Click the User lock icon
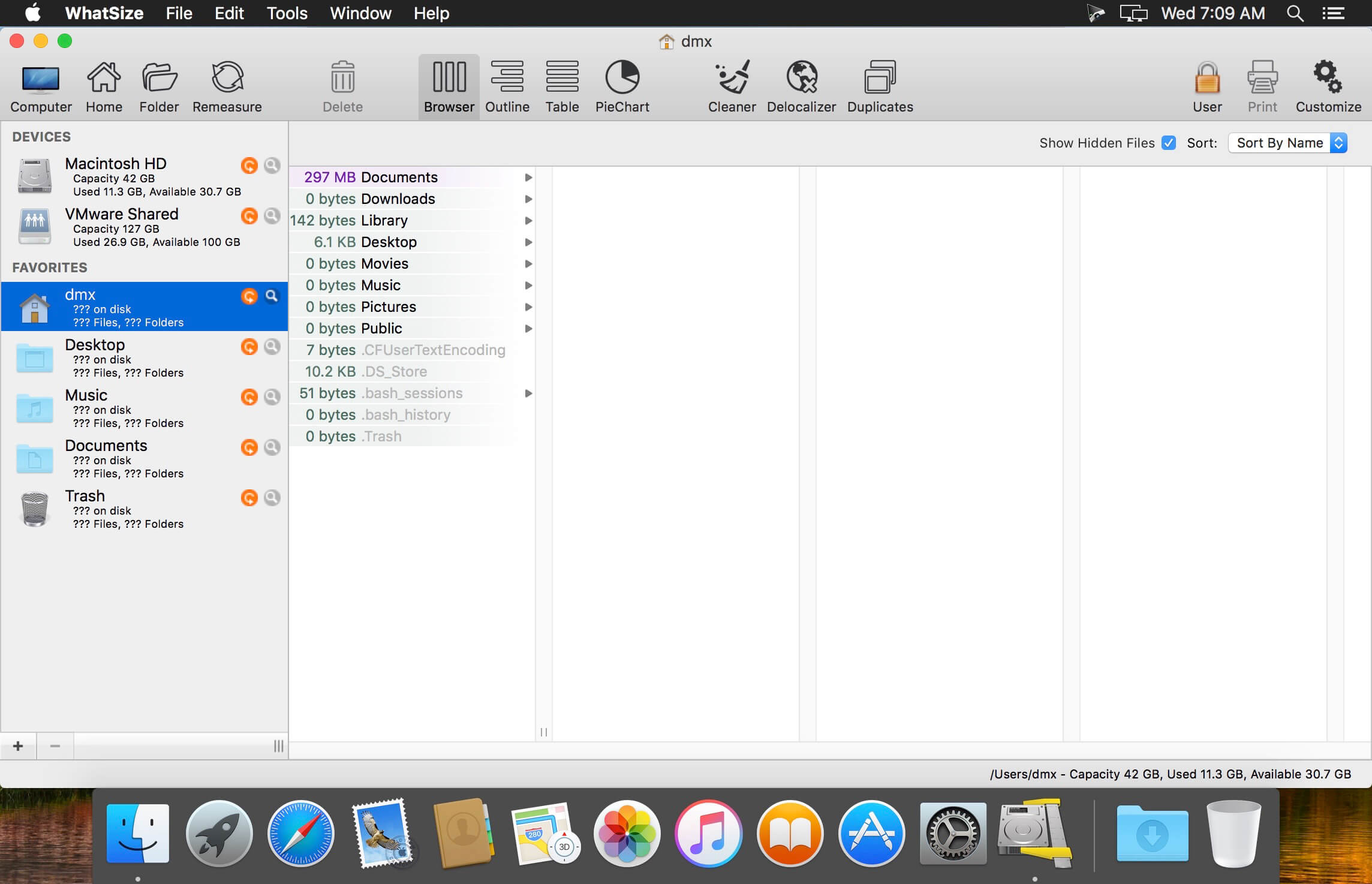 1207,87
